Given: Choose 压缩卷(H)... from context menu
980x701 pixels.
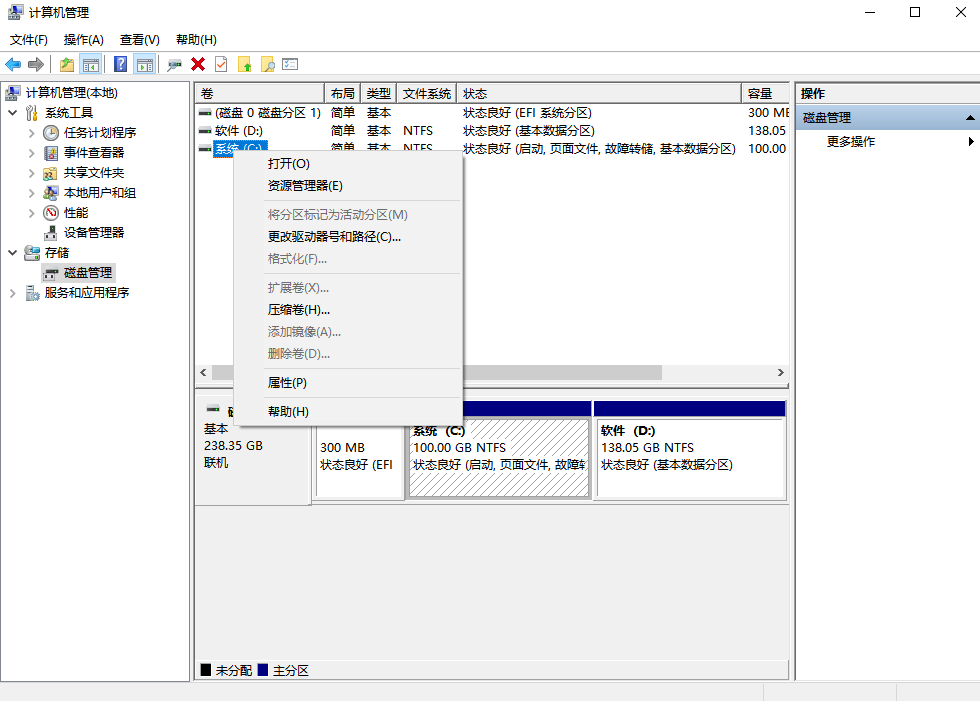Looking at the screenshot, I should pos(298,310).
